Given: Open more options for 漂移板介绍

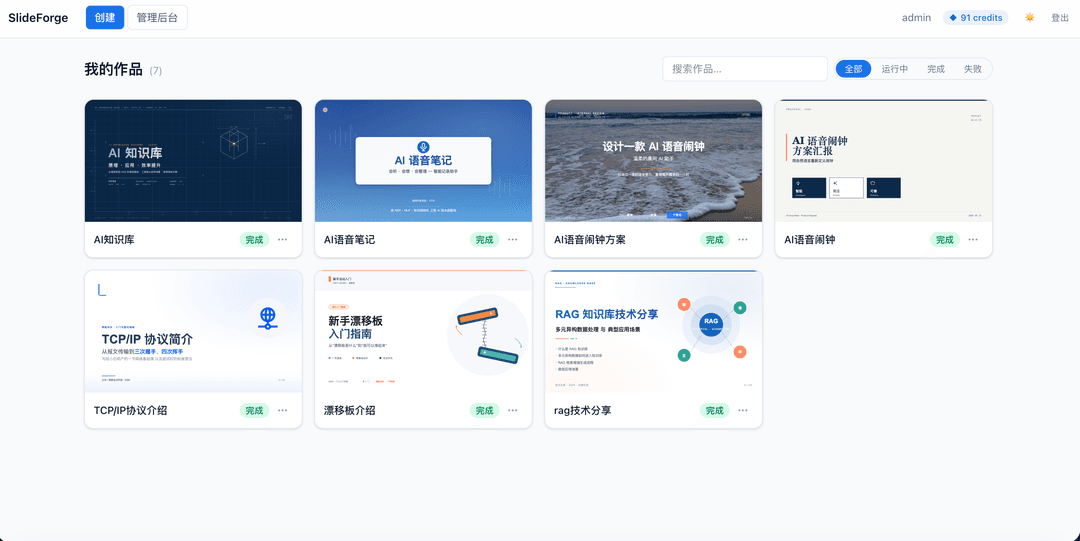Looking at the screenshot, I should coord(512,410).
